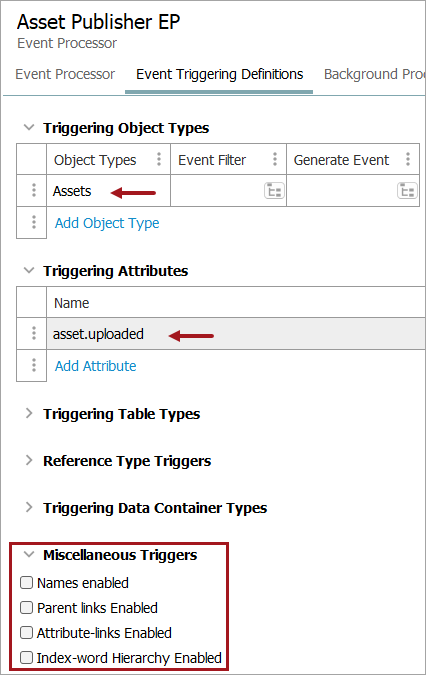
Task: Enable the Names enabled checkbox
Action: click(27, 582)
